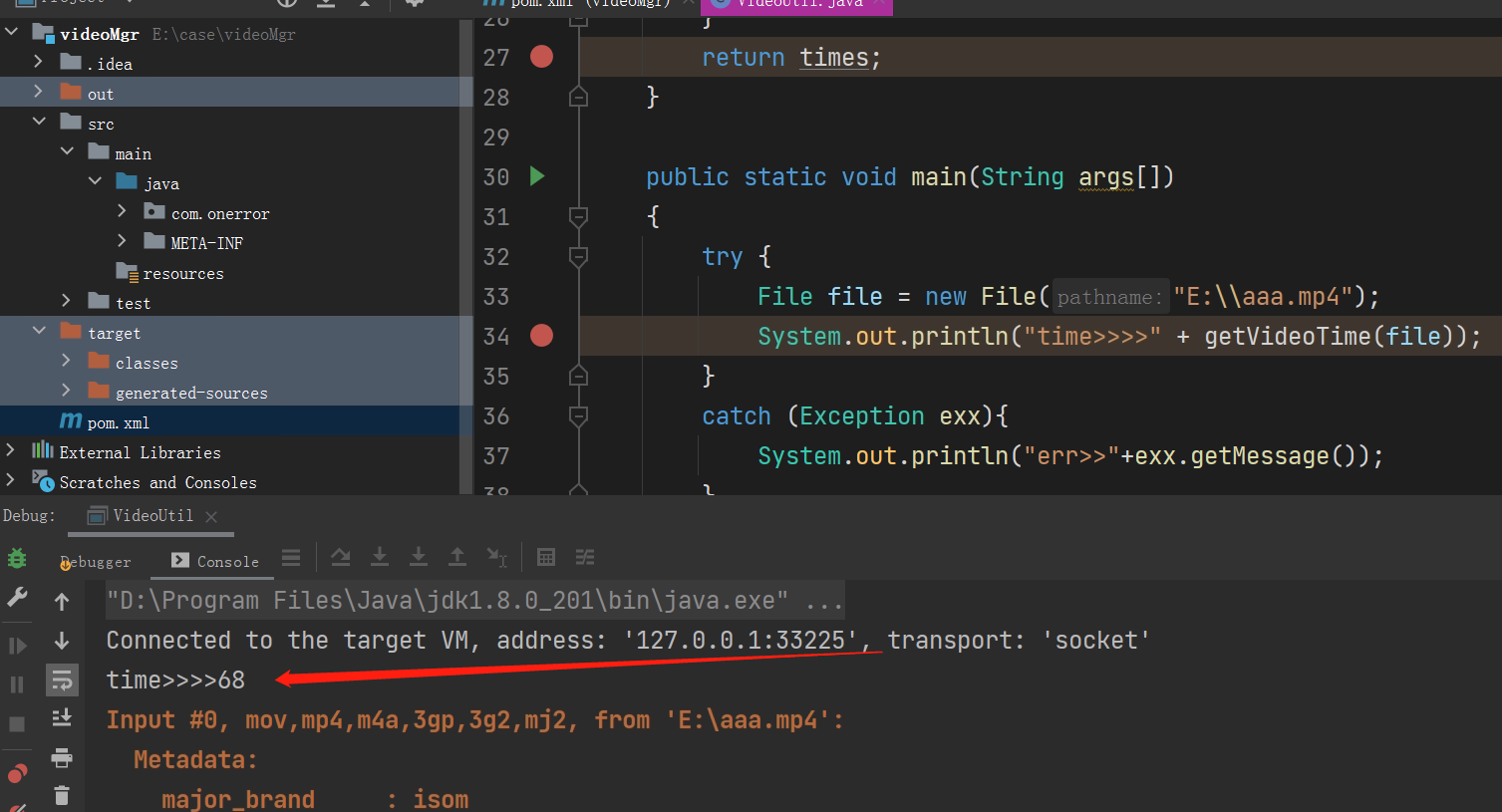Open pom.xml in project tree
Screen dimensions: 1502x812
118,422
